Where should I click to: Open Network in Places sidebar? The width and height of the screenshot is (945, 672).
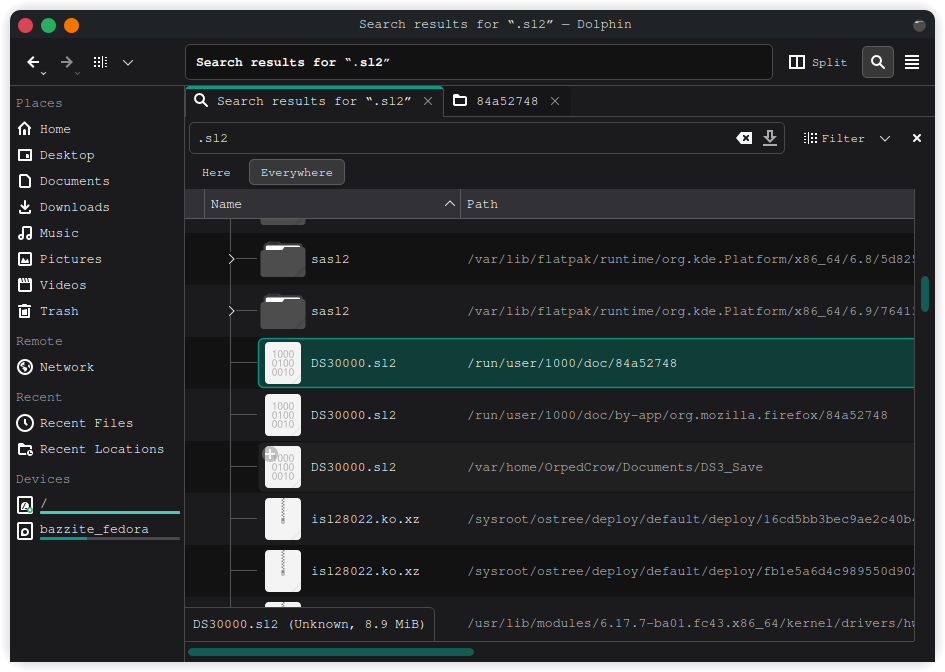click(x=66, y=367)
